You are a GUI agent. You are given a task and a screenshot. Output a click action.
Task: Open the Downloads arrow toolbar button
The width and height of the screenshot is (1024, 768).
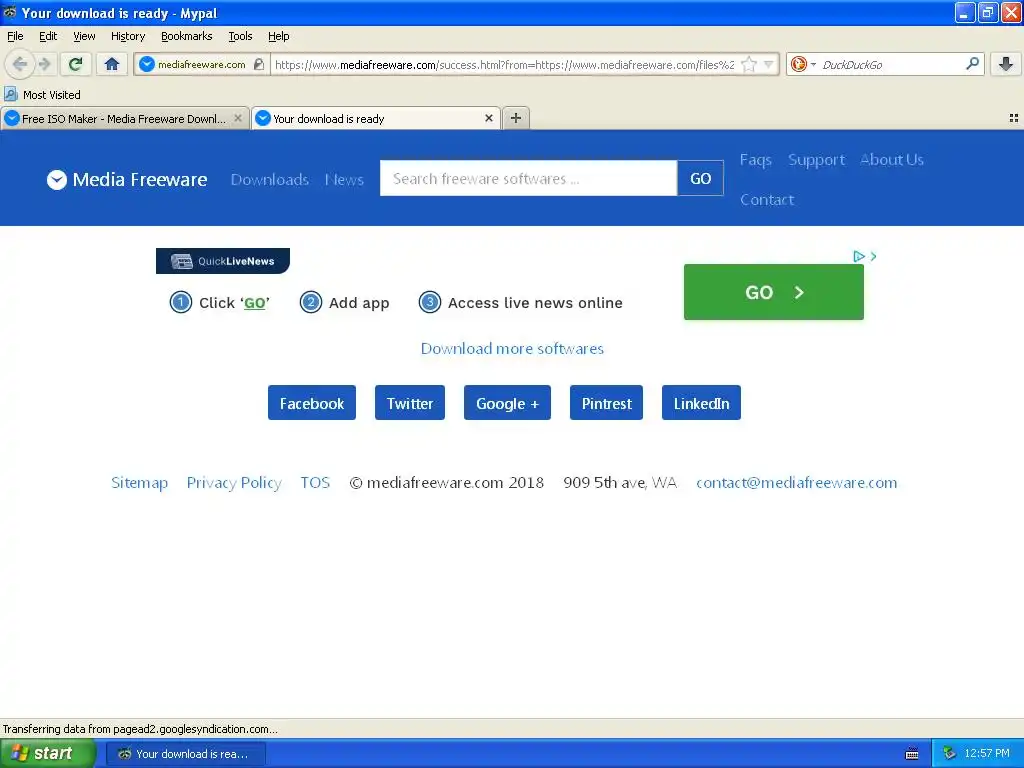pos(1006,64)
